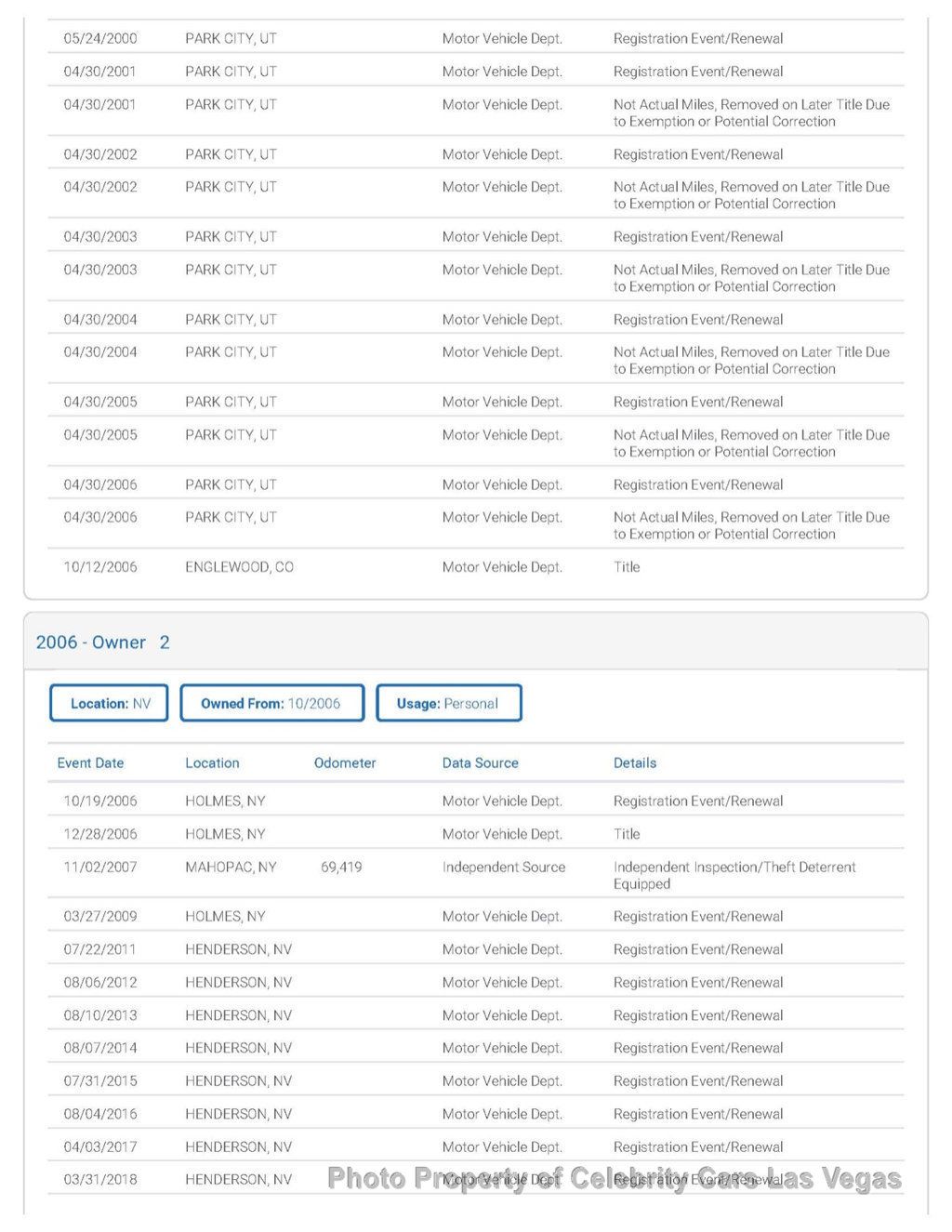
Task: Click the Usage: Personal badge
Action: pos(448,703)
